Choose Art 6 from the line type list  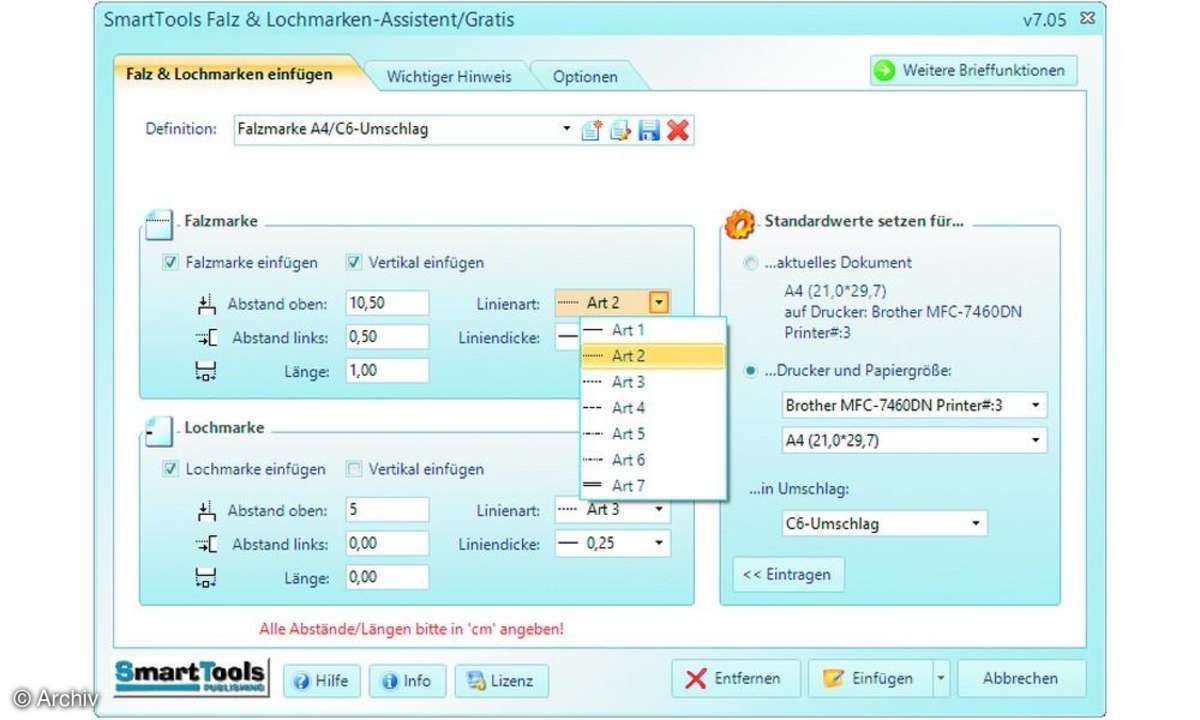[653, 460]
